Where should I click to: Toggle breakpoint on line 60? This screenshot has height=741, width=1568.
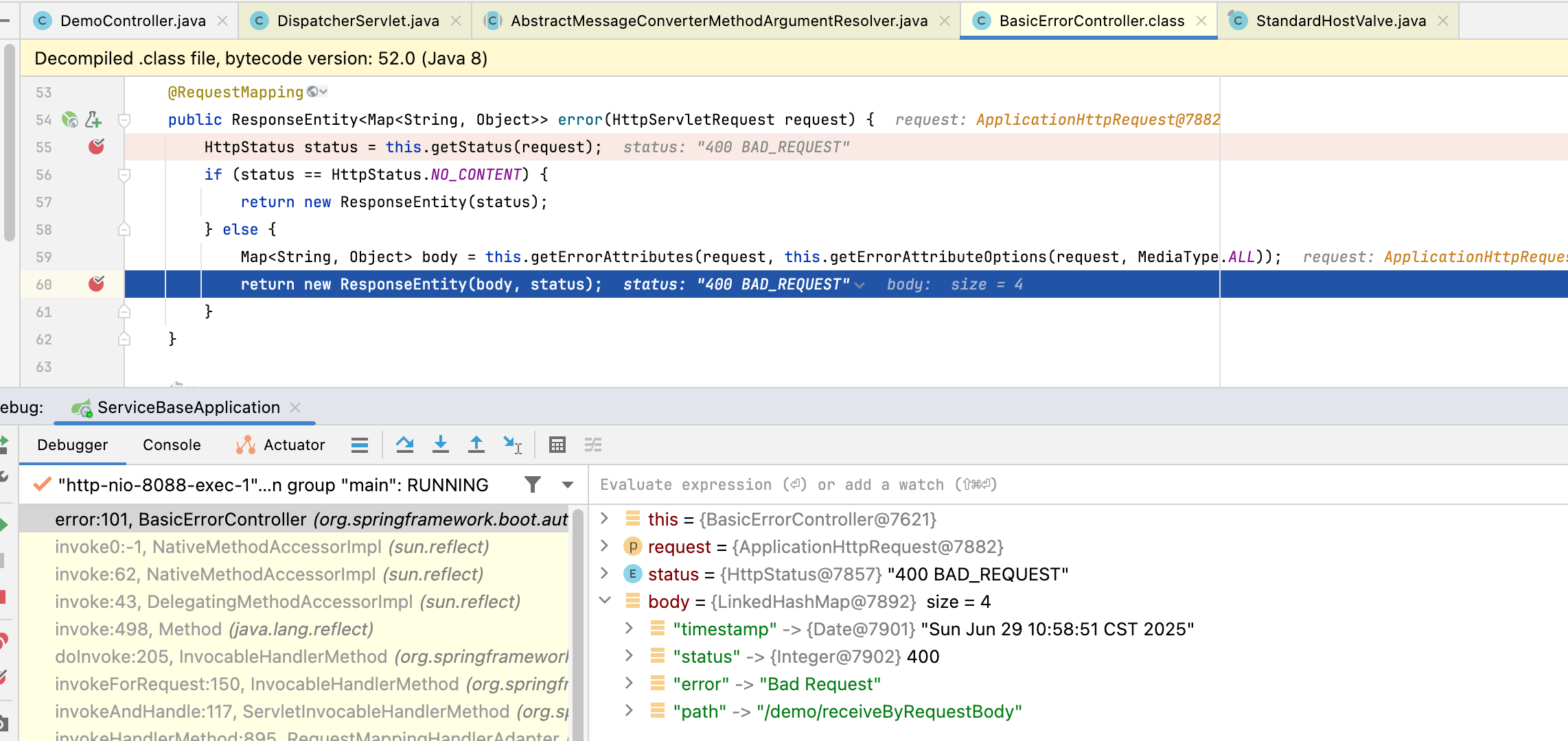coord(96,284)
